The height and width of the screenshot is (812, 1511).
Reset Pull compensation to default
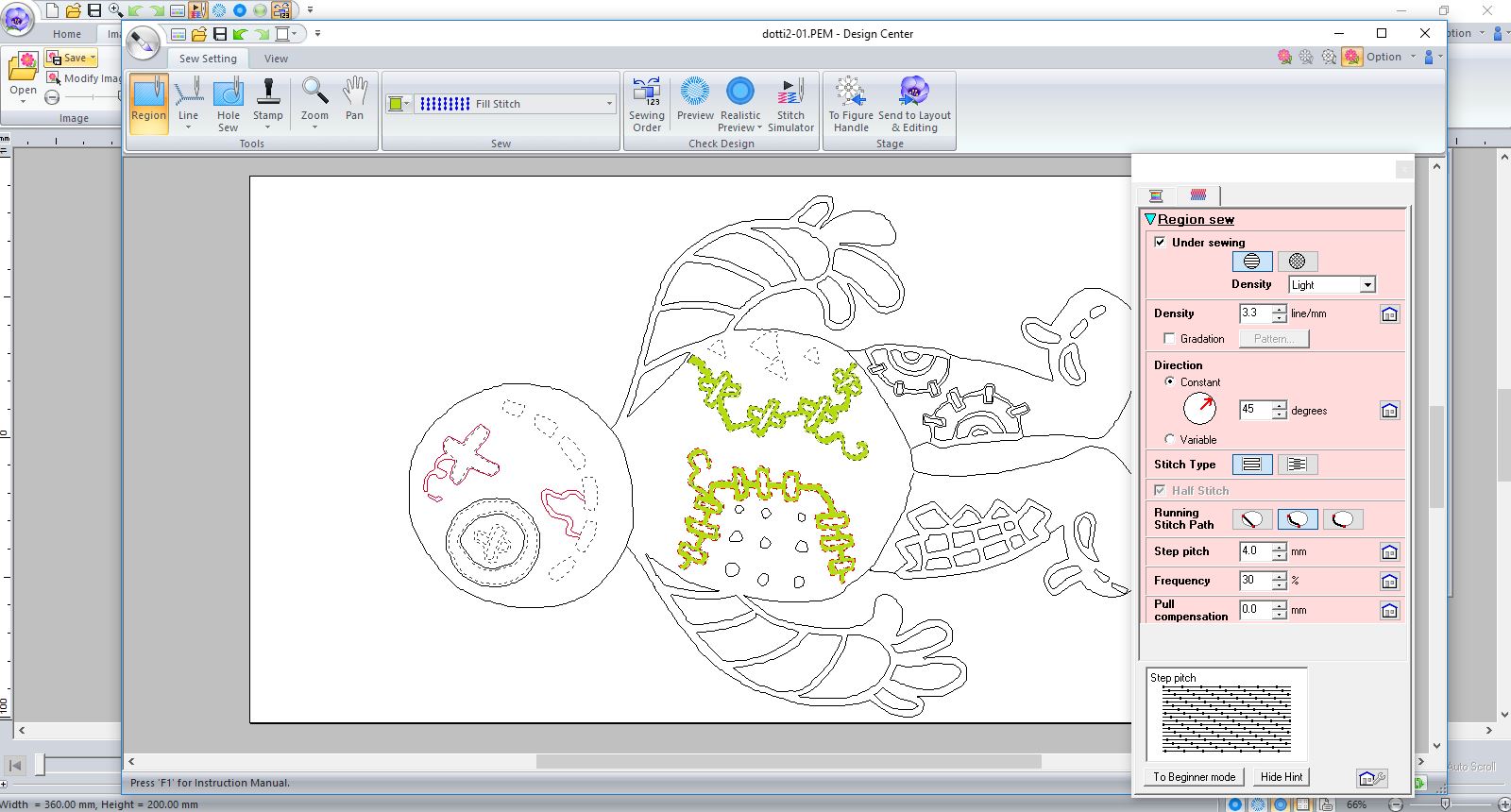pyautogui.click(x=1389, y=611)
